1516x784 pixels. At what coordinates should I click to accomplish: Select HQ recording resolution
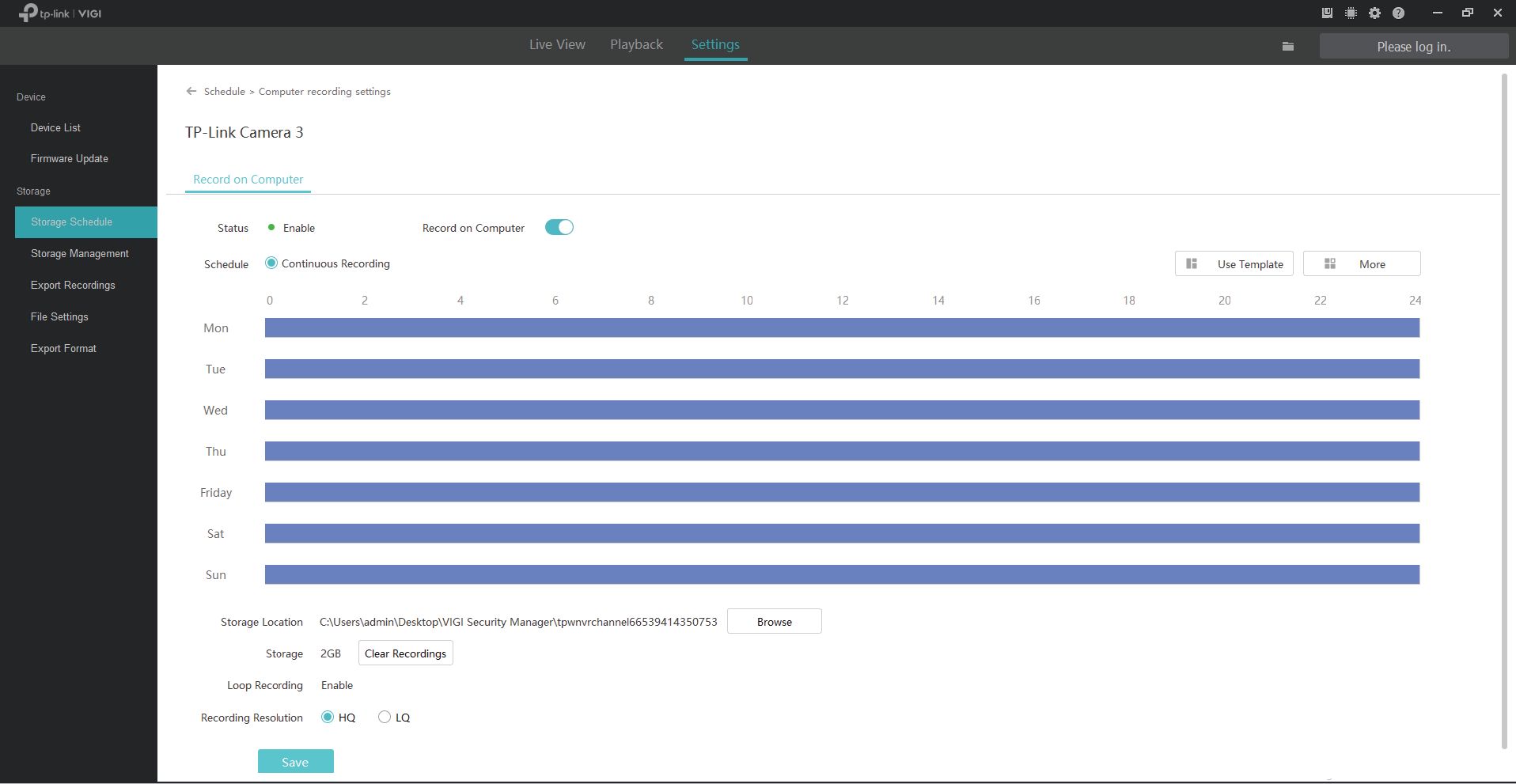pyautogui.click(x=328, y=718)
